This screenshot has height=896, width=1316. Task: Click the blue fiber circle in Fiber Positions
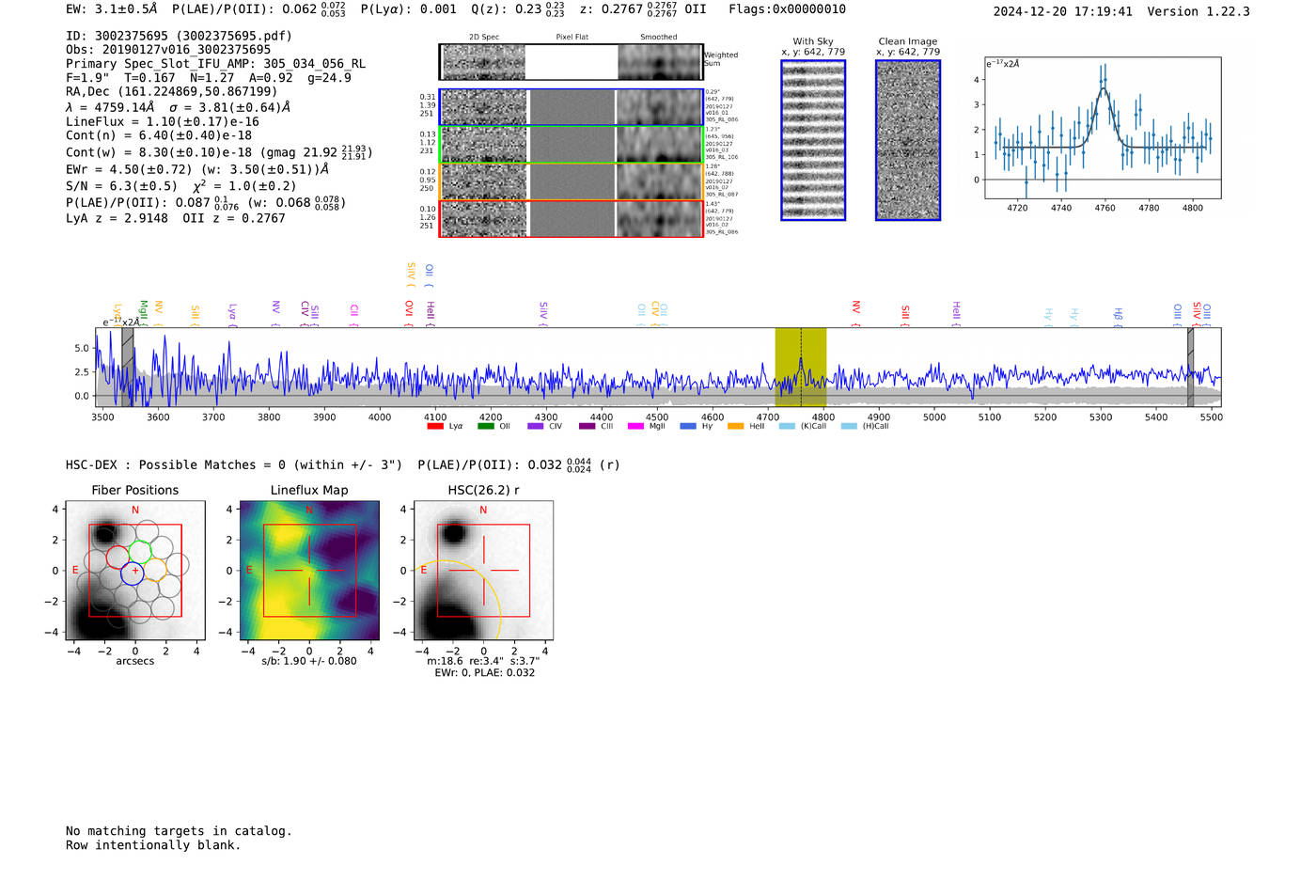click(132, 574)
